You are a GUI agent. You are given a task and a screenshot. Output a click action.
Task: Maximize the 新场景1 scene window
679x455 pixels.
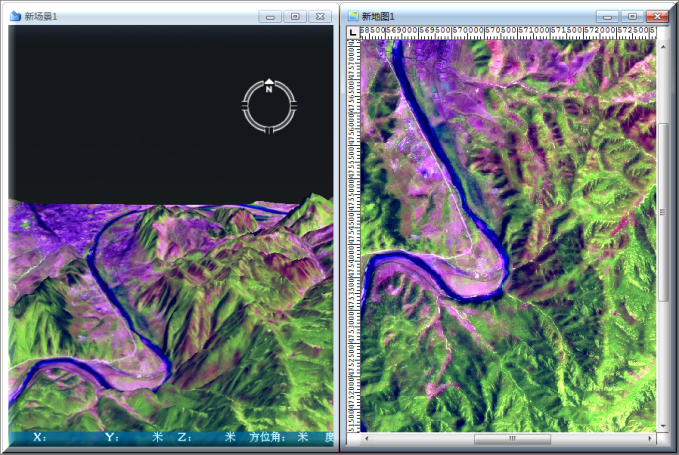(x=295, y=16)
